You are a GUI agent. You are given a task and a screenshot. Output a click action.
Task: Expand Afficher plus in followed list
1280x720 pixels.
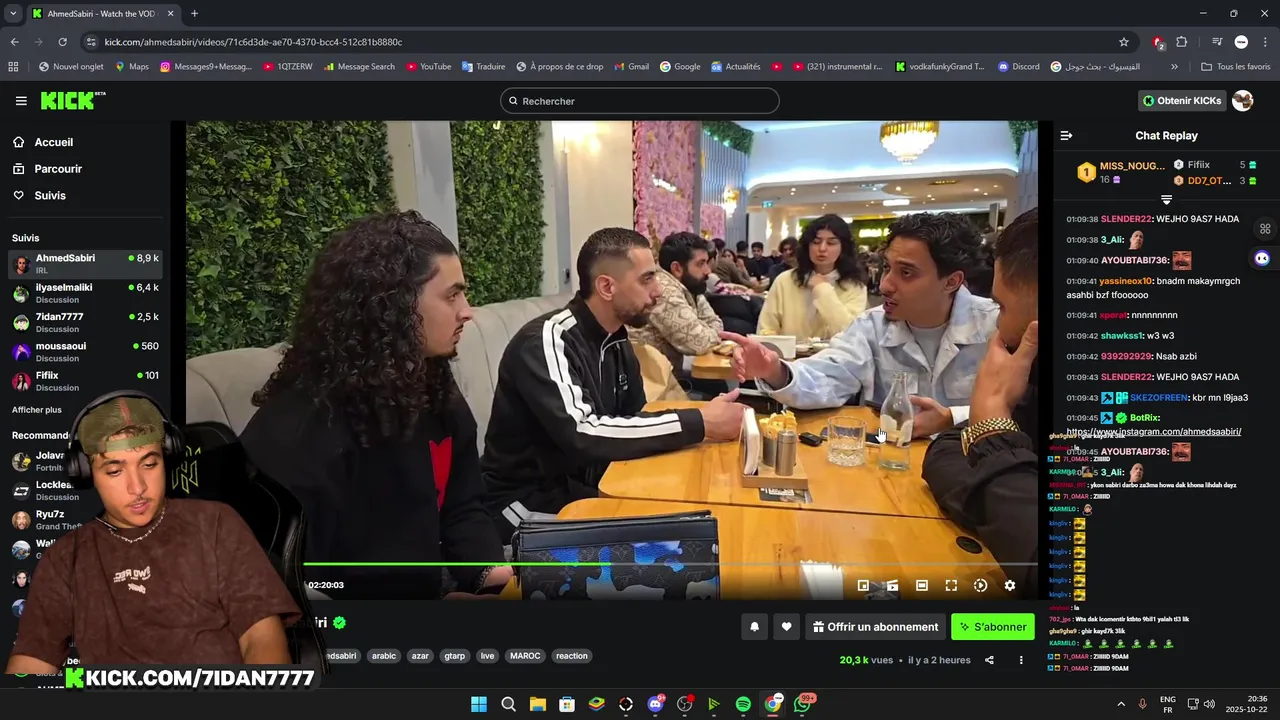pyautogui.click(x=37, y=410)
